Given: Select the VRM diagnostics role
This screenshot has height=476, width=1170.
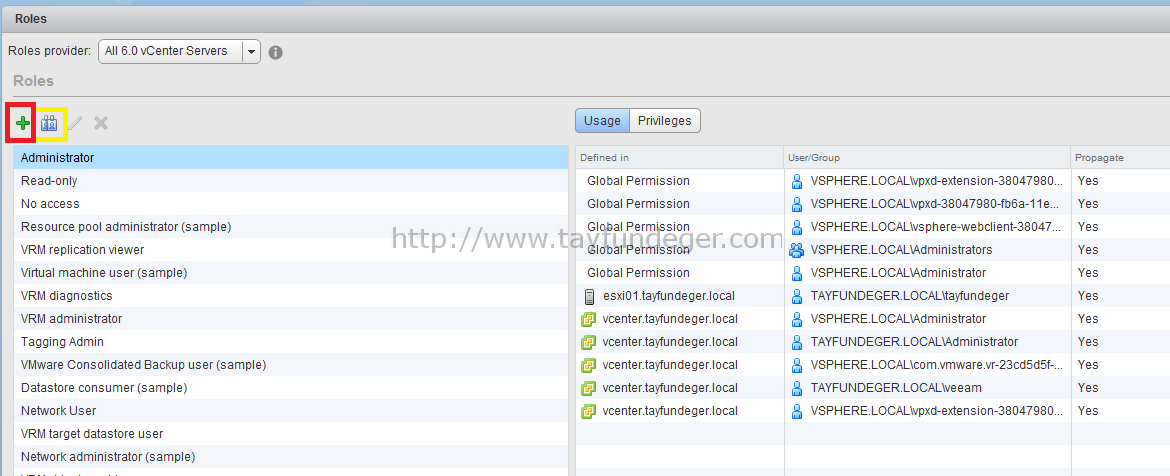Looking at the screenshot, I should coord(291,295).
